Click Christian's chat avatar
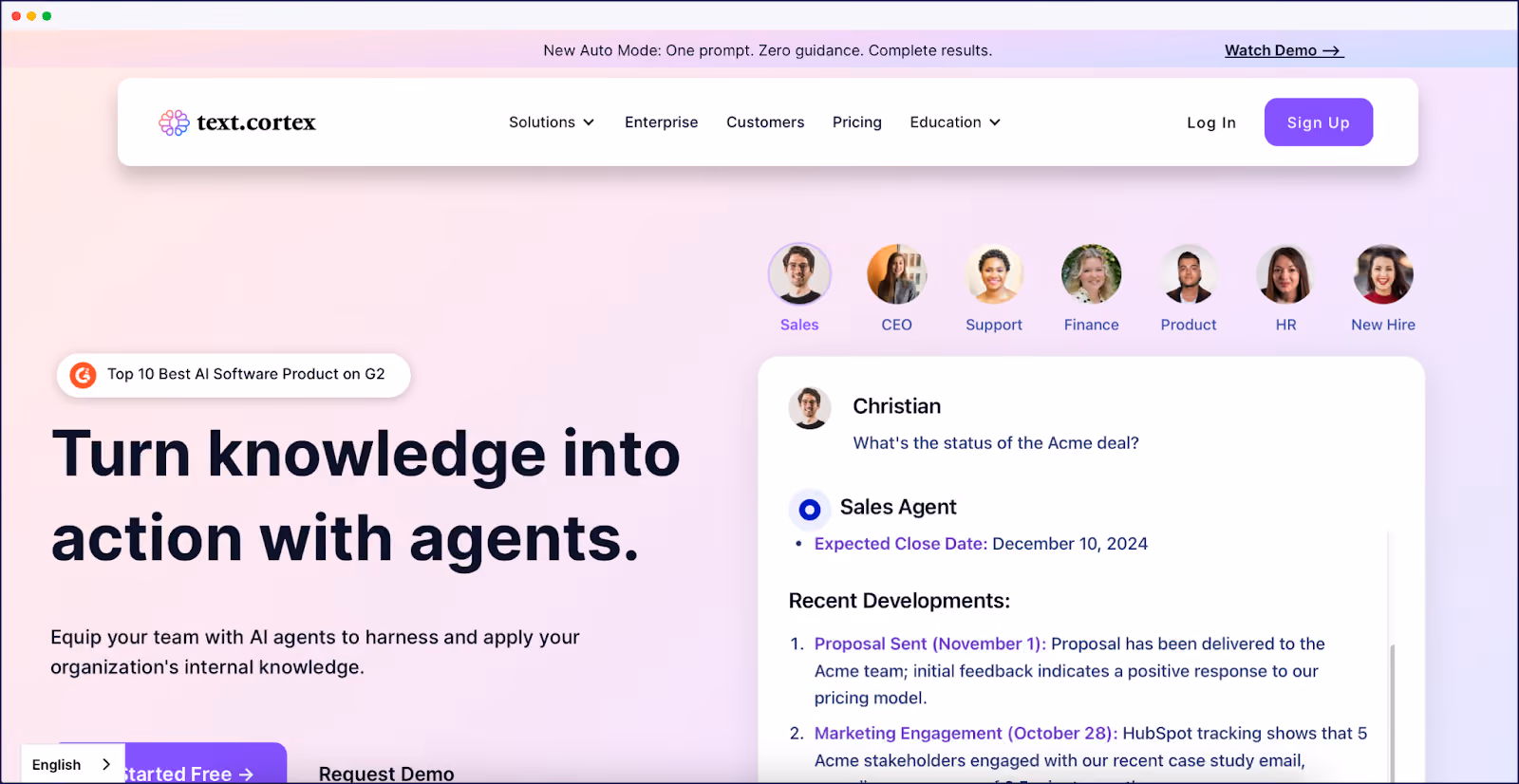This screenshot has height=784, width=1519. pos(810,408)
